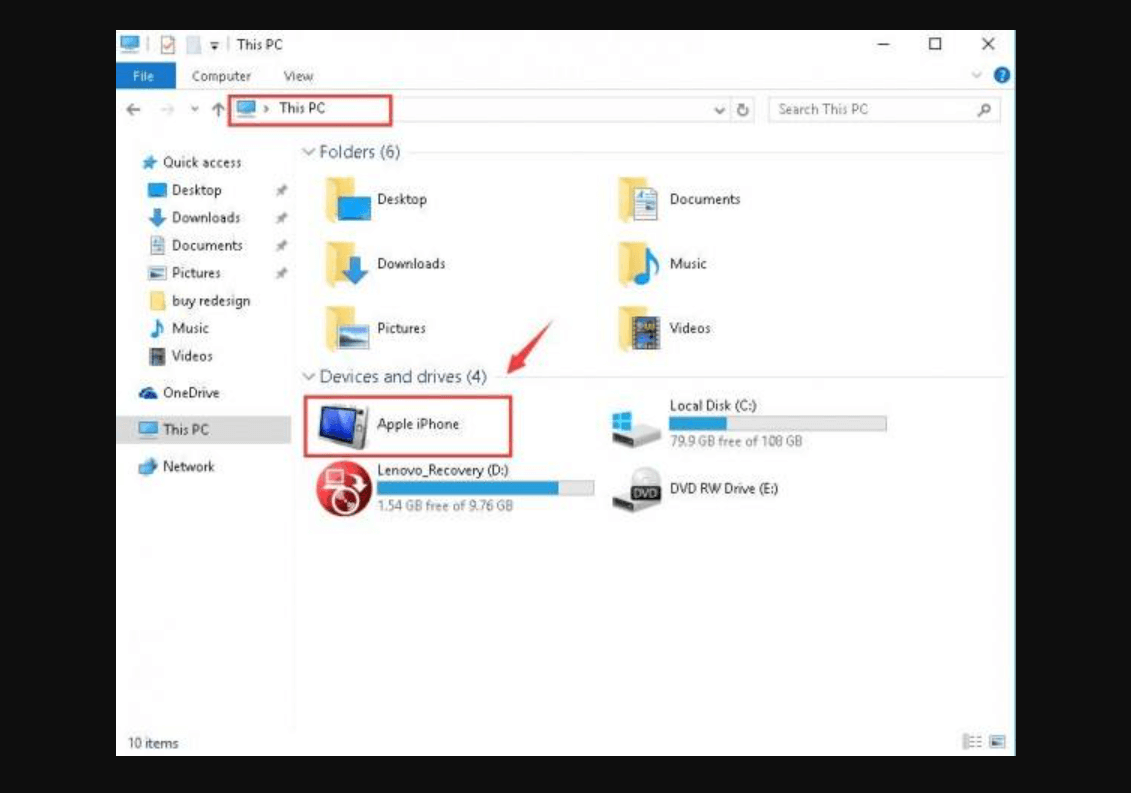The height and width of the screenshot is (793, 1131).
Task: Open DVD RW Drive (E:)
Action: tap(695, 489)
